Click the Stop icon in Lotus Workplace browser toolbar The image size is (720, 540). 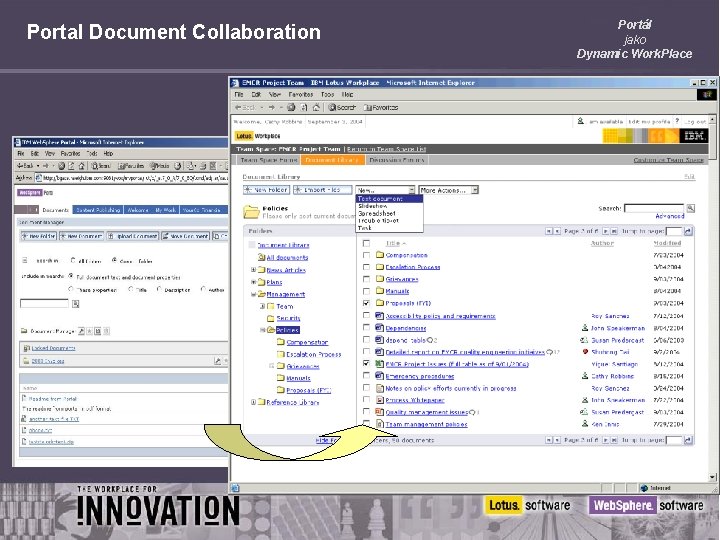291,107
